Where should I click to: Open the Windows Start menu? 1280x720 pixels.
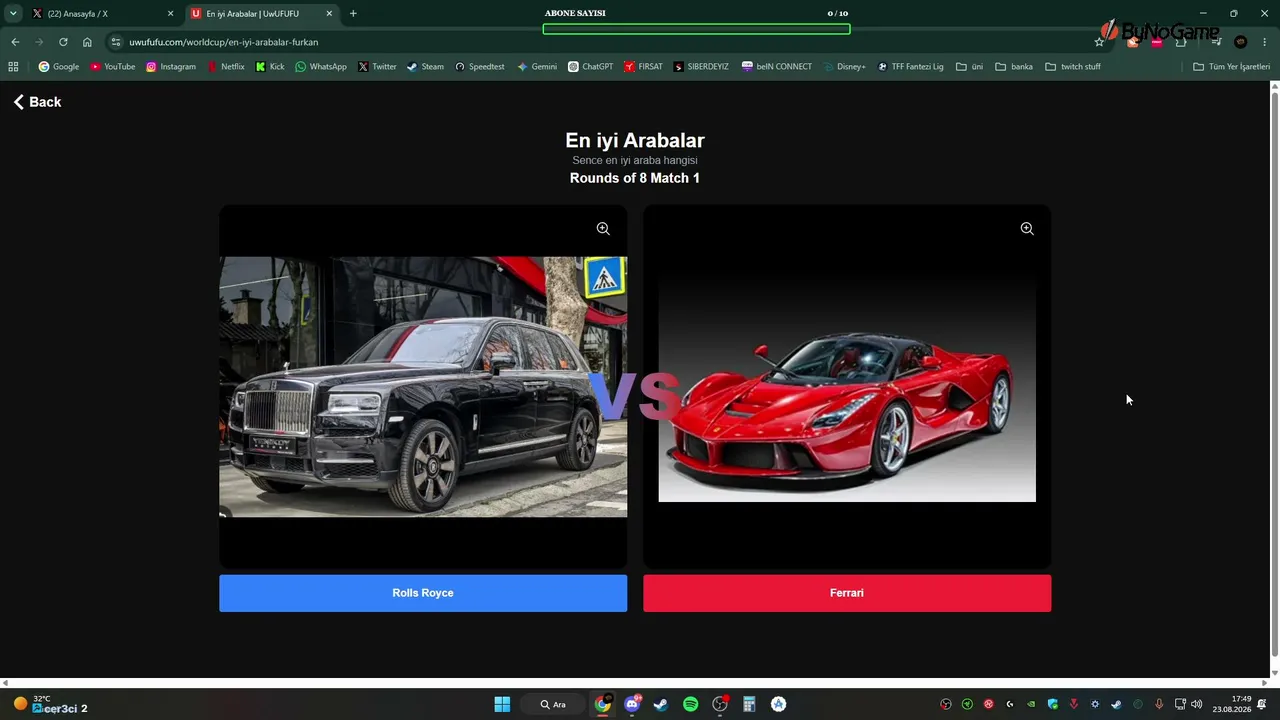[502, 704]
